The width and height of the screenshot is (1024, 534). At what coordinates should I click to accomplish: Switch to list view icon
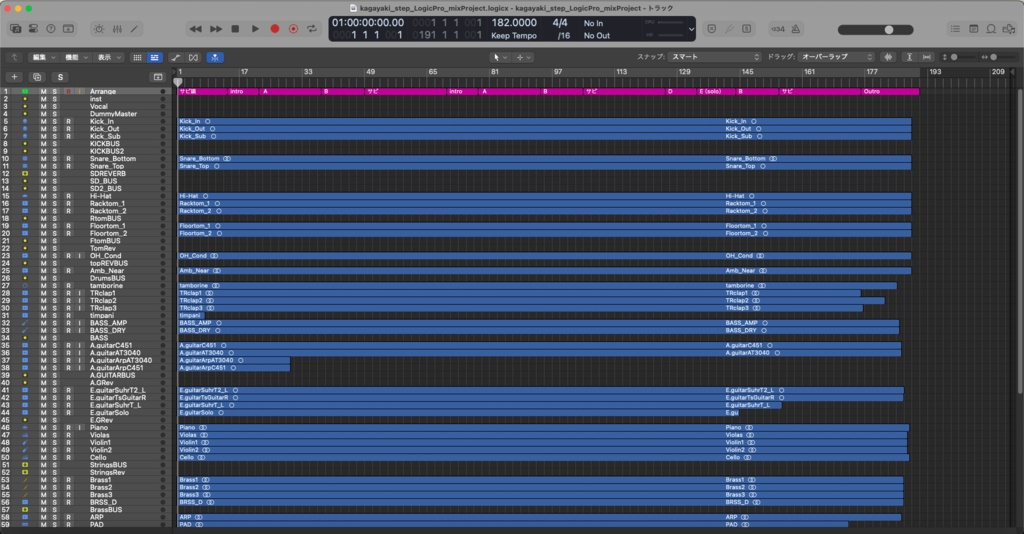154,57
